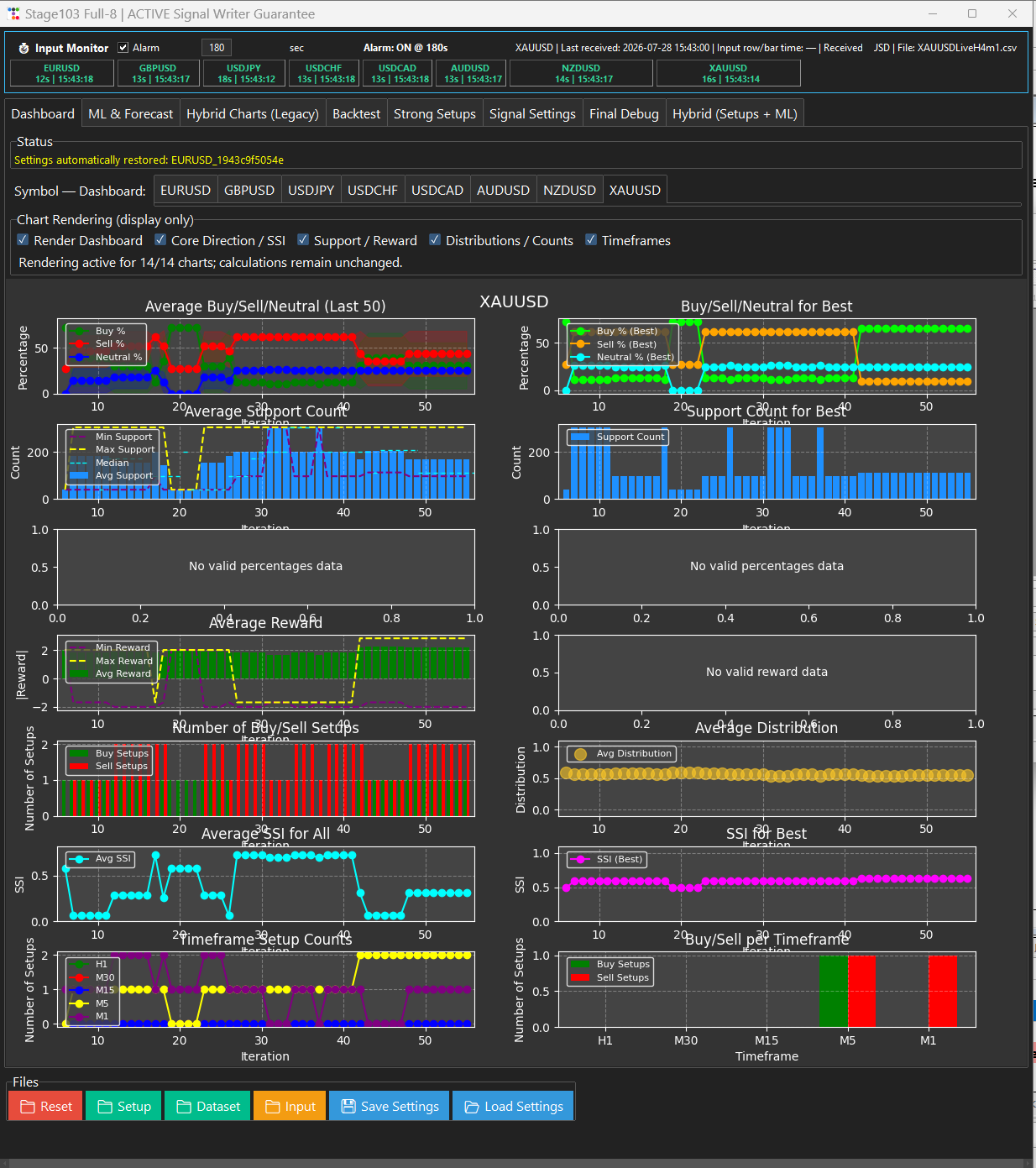Click the Save Settings button
This screenshot has height=1168, width=1036.
tap(390, 1106)
